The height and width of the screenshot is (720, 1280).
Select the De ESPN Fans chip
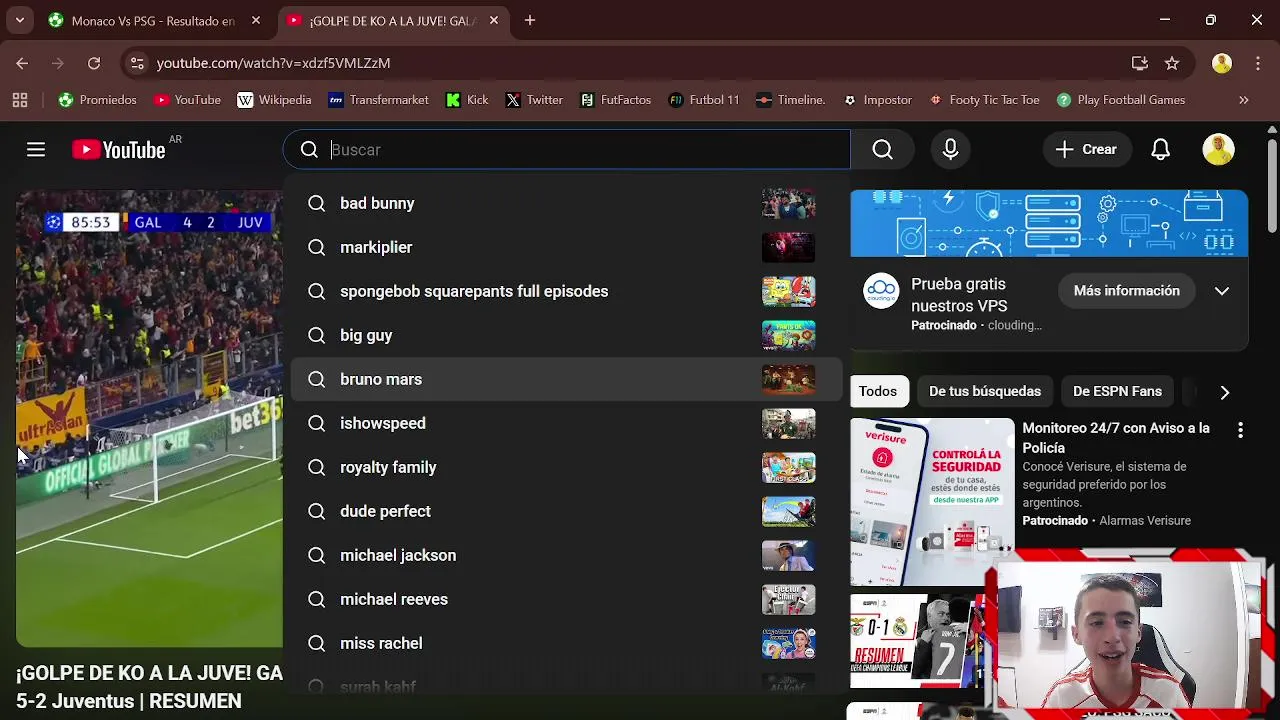click(x=1117, y=391)
